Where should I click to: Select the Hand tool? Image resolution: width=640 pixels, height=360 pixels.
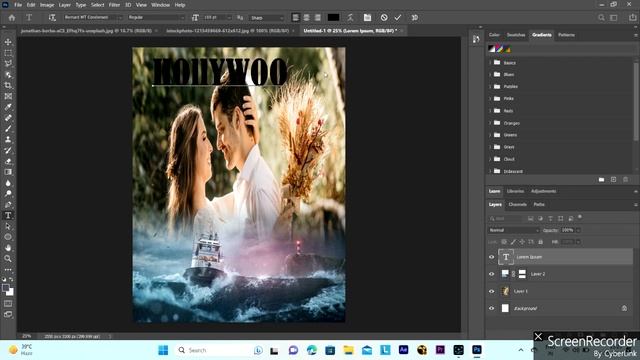[x=8, y=248]
